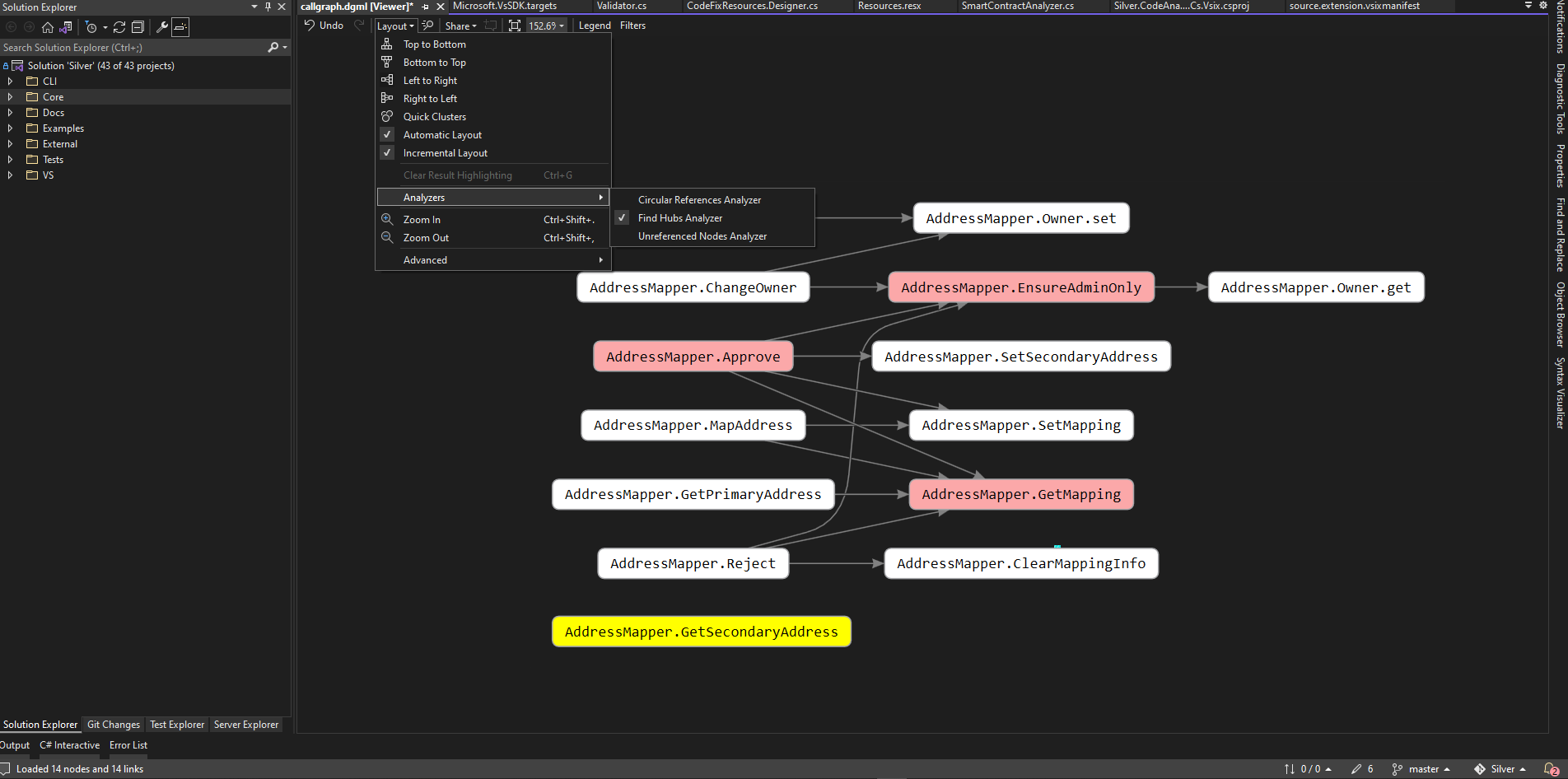
Task: Click Left to Right layout icon
Action: click(x=387, y=80)
